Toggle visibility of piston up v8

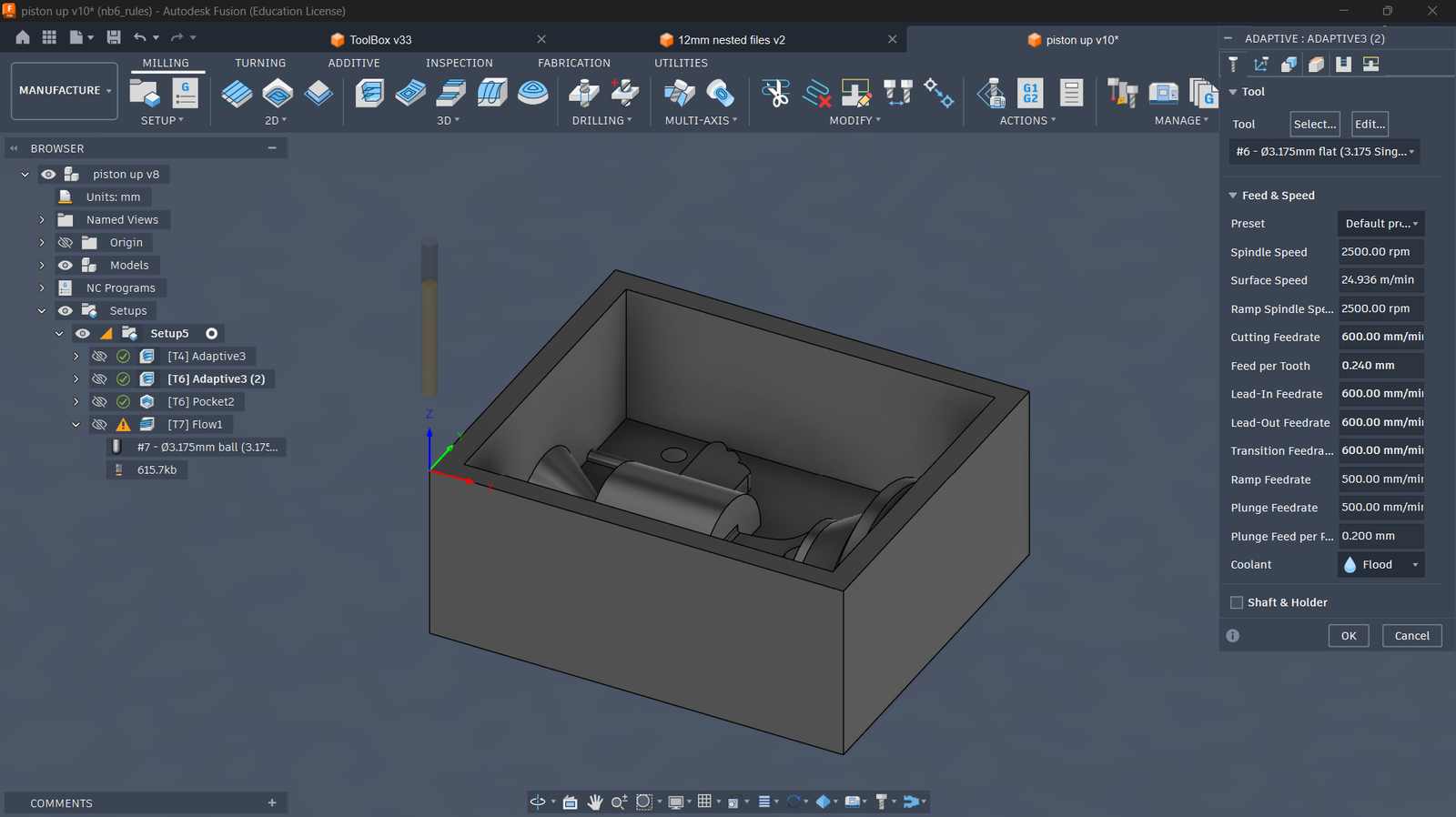[48, 174]
